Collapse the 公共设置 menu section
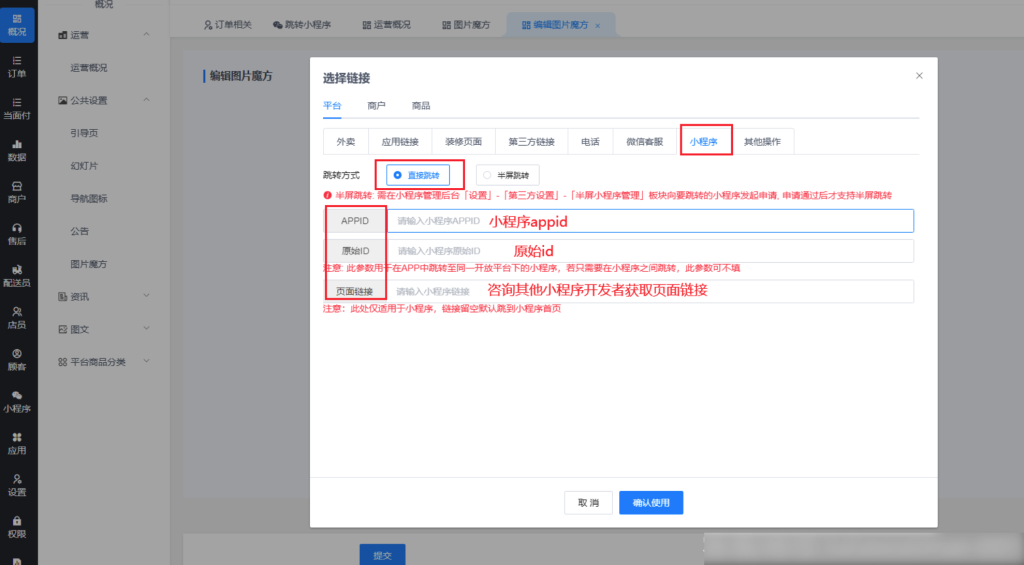Image resolution: width=1024 pixels, height=565 pixels. point(147,100)
